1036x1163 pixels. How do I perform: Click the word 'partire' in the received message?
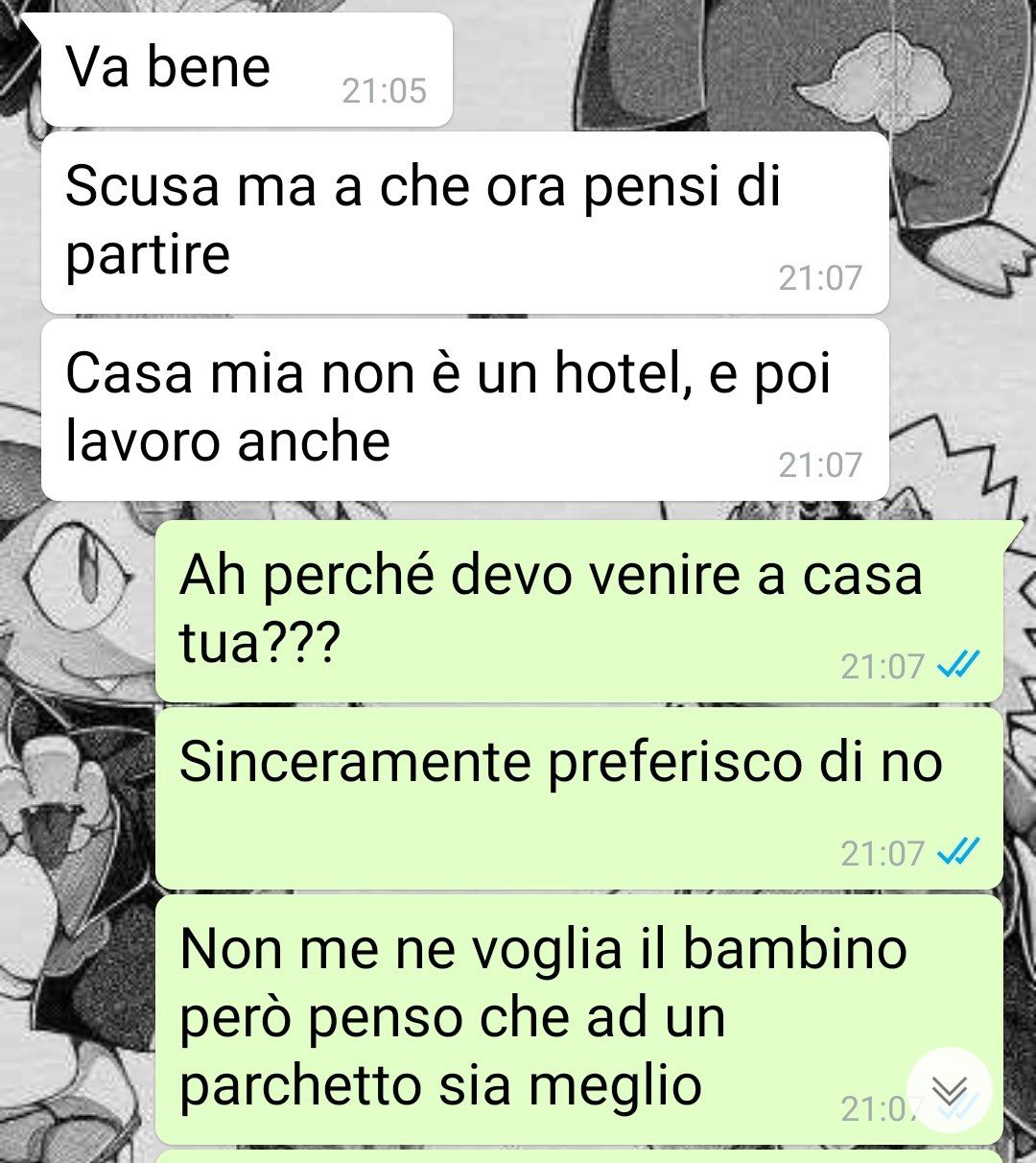pyautogui.click(x=148, y=255)
